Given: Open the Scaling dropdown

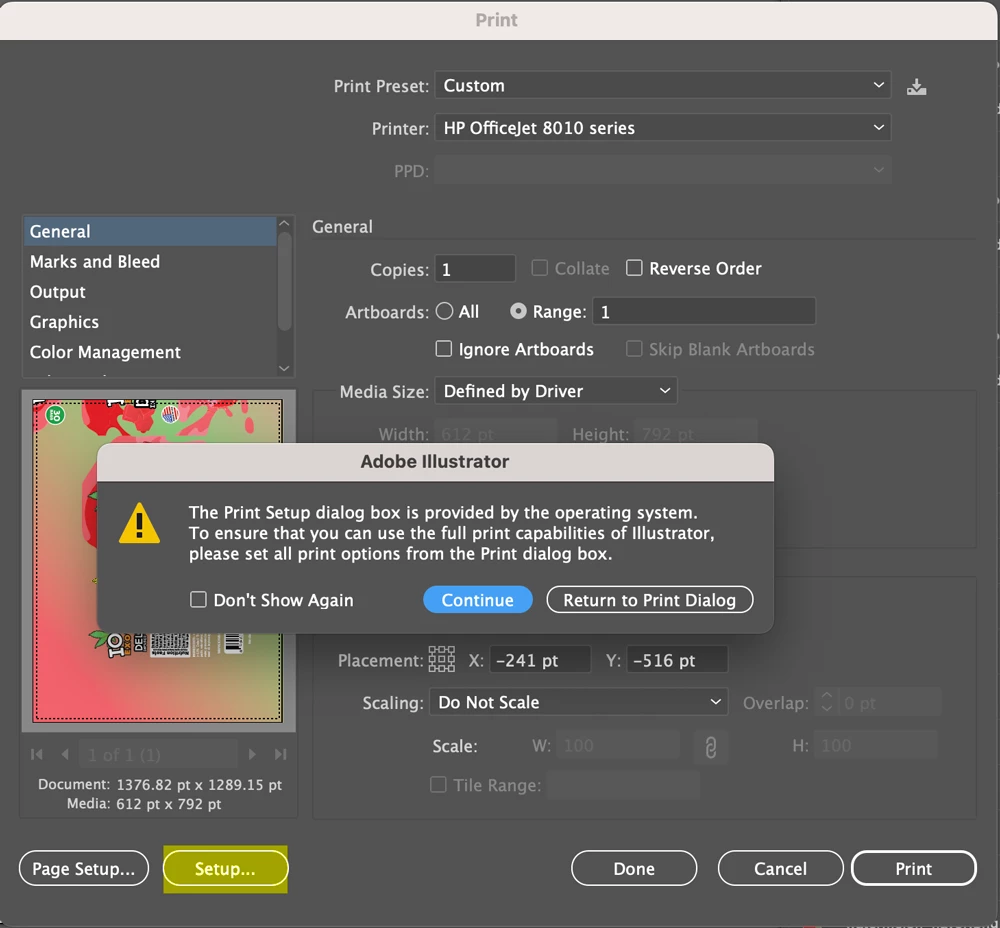Looking at the screenshot, I should coord(578,702).
